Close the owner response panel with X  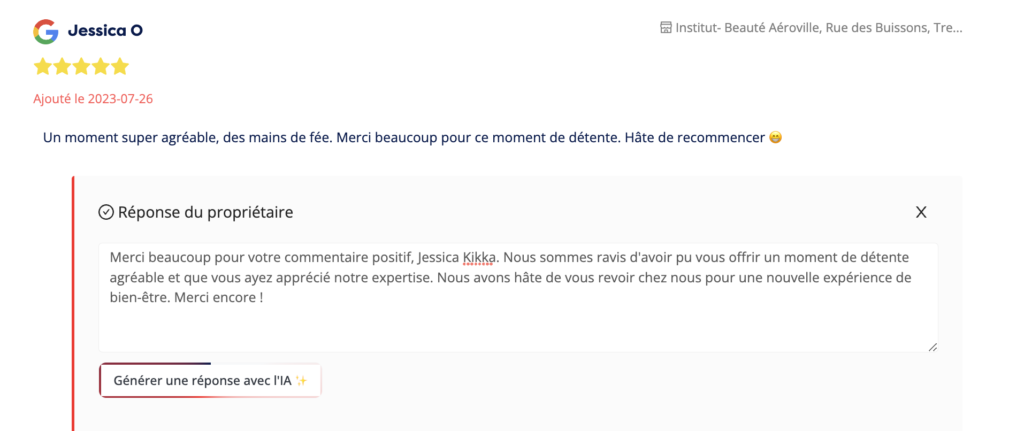click(921, 212)
